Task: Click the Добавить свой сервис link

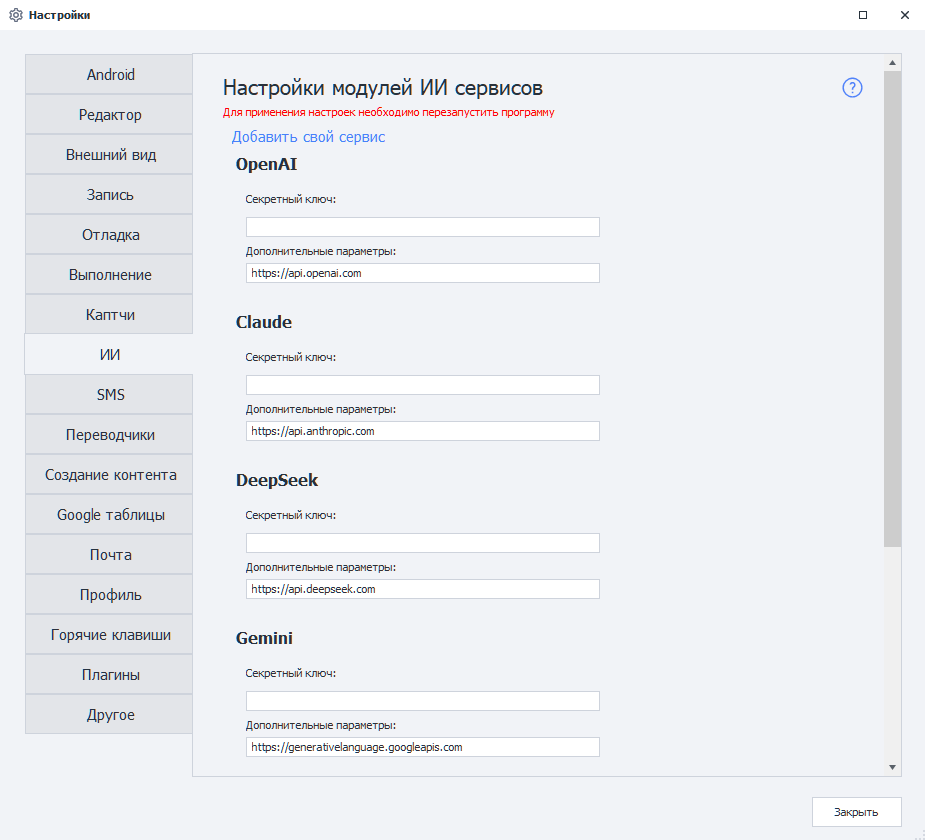Action: click(308, 137)
